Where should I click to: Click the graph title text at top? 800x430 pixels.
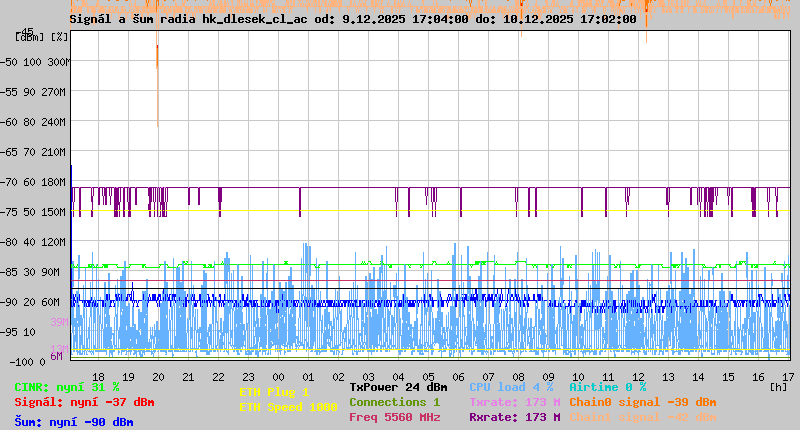tap(353, 19)
